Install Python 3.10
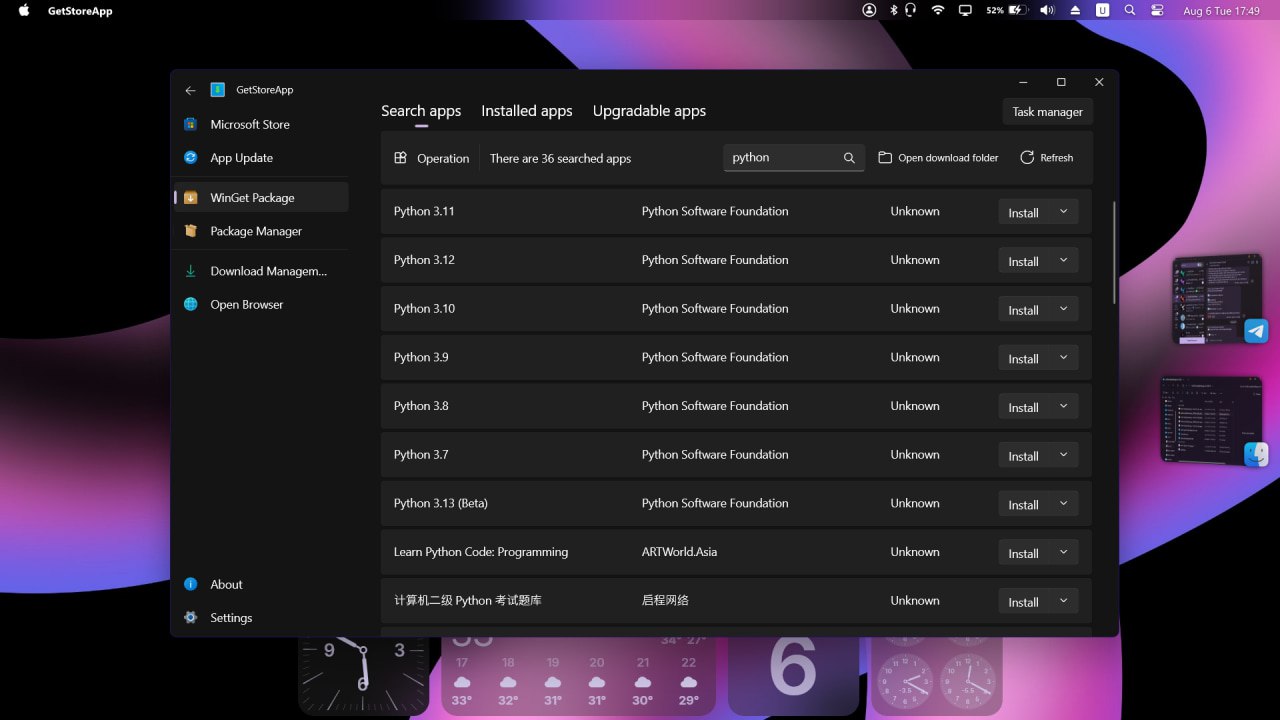 tap(1023, 310)
